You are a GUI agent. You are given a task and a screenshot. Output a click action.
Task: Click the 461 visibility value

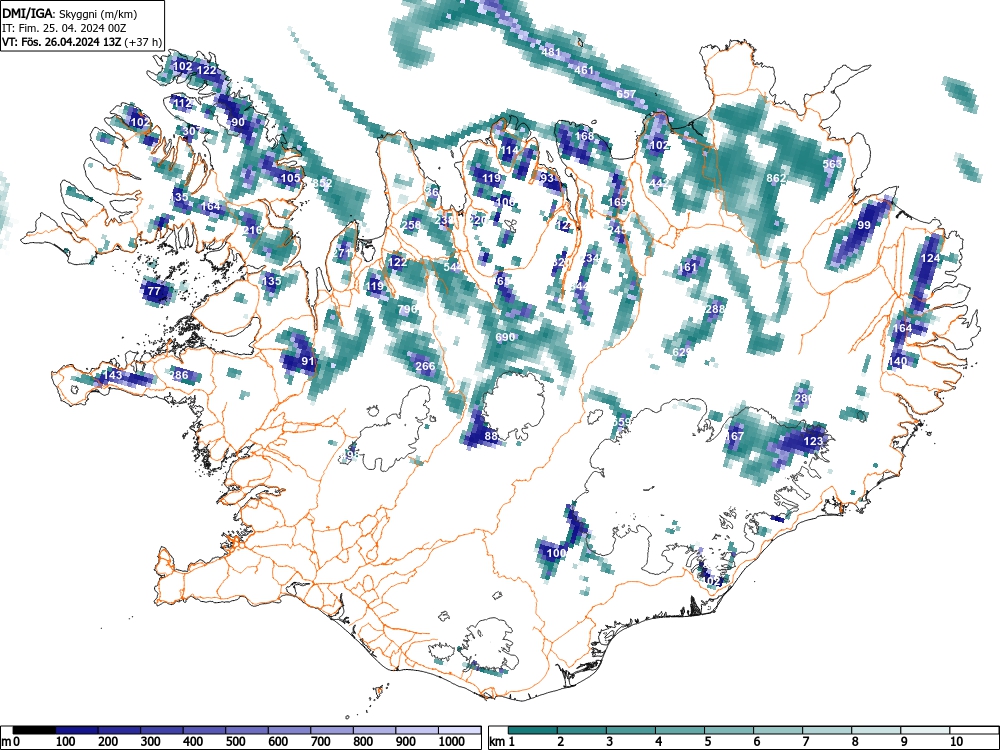click(x=584, y=70)
